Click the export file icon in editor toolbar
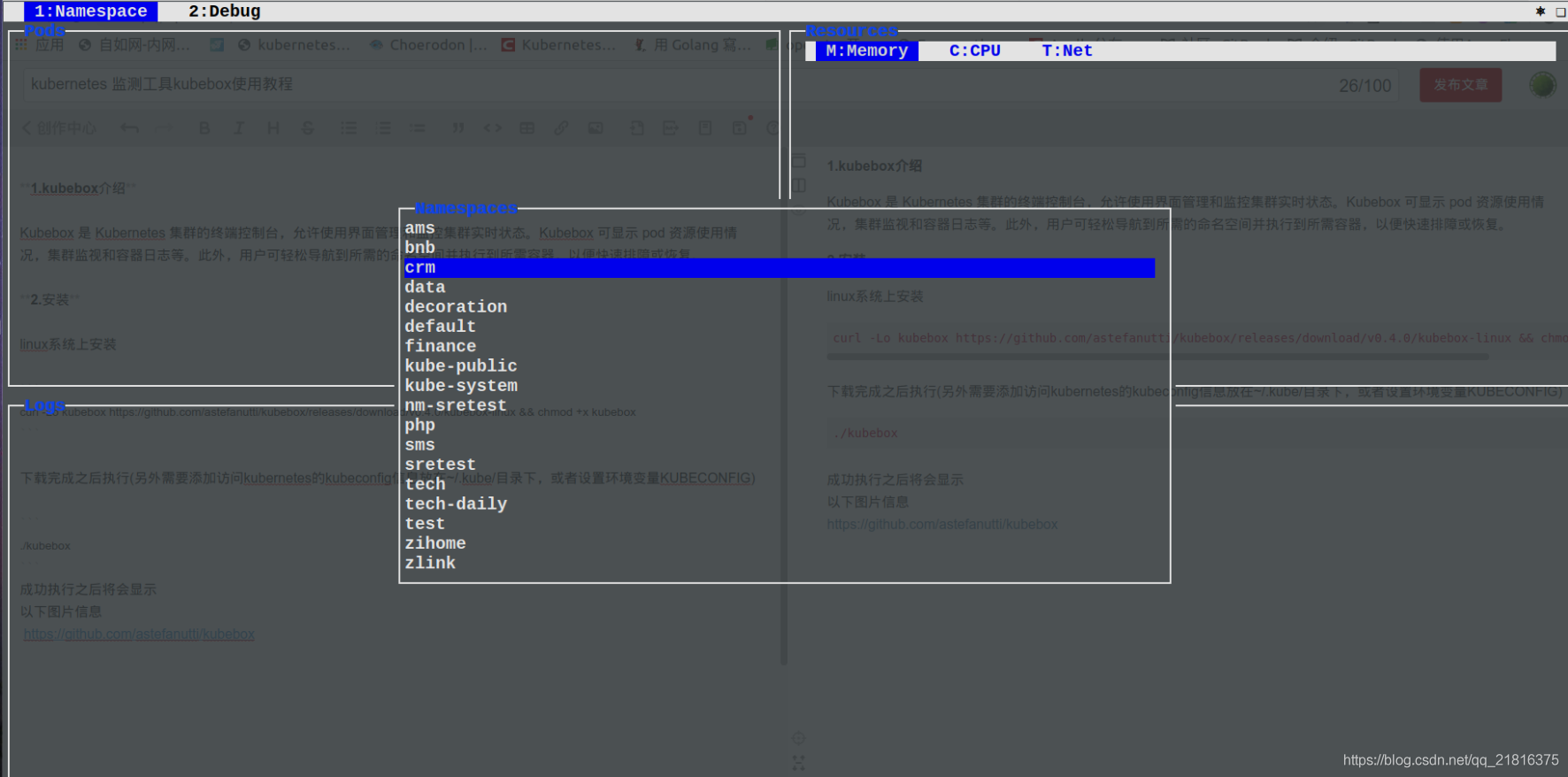The height and width of the screenshot is (777, 1568). point(671,128)
